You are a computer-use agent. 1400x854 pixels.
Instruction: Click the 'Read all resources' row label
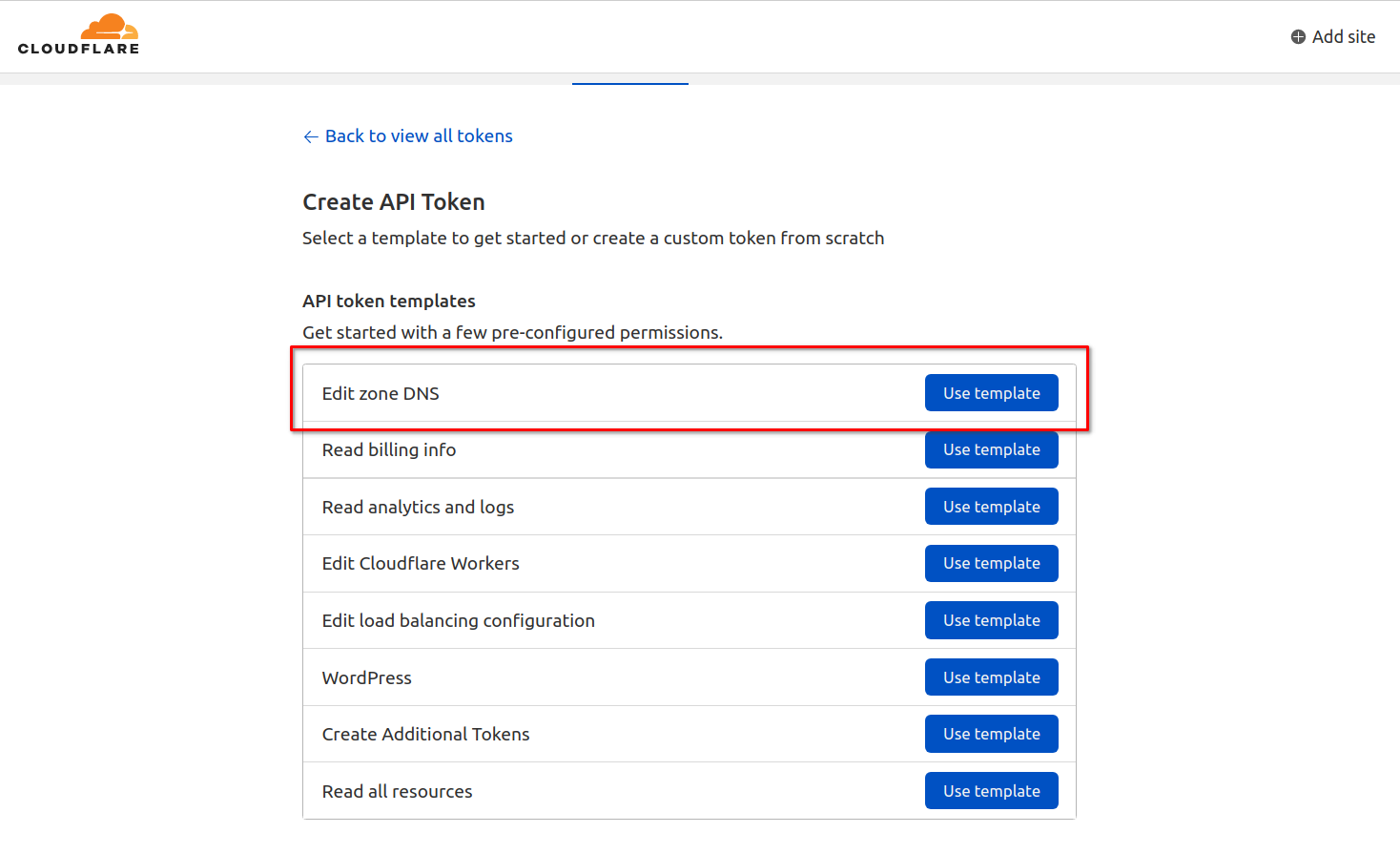tap(397, 792)
